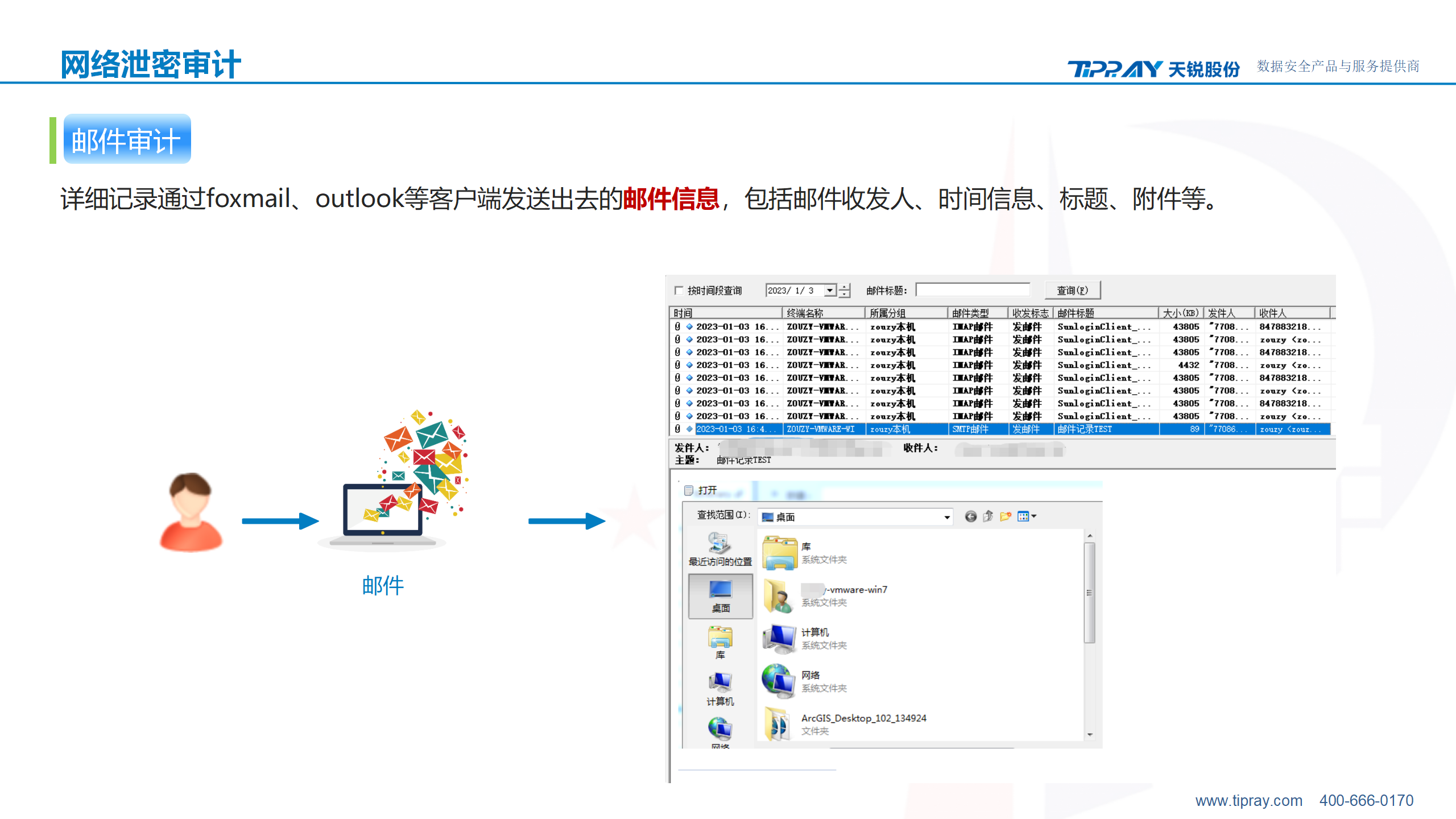Screen dimensions: 1456x819
Task: Open the 查找范围 桌面 combo box
Action: pyautogui.click(x=855, y=517)
